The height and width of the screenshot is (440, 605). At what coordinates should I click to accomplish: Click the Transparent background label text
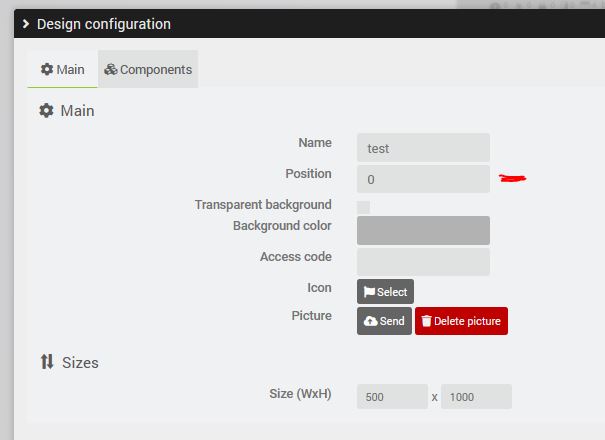click(263, 205)
